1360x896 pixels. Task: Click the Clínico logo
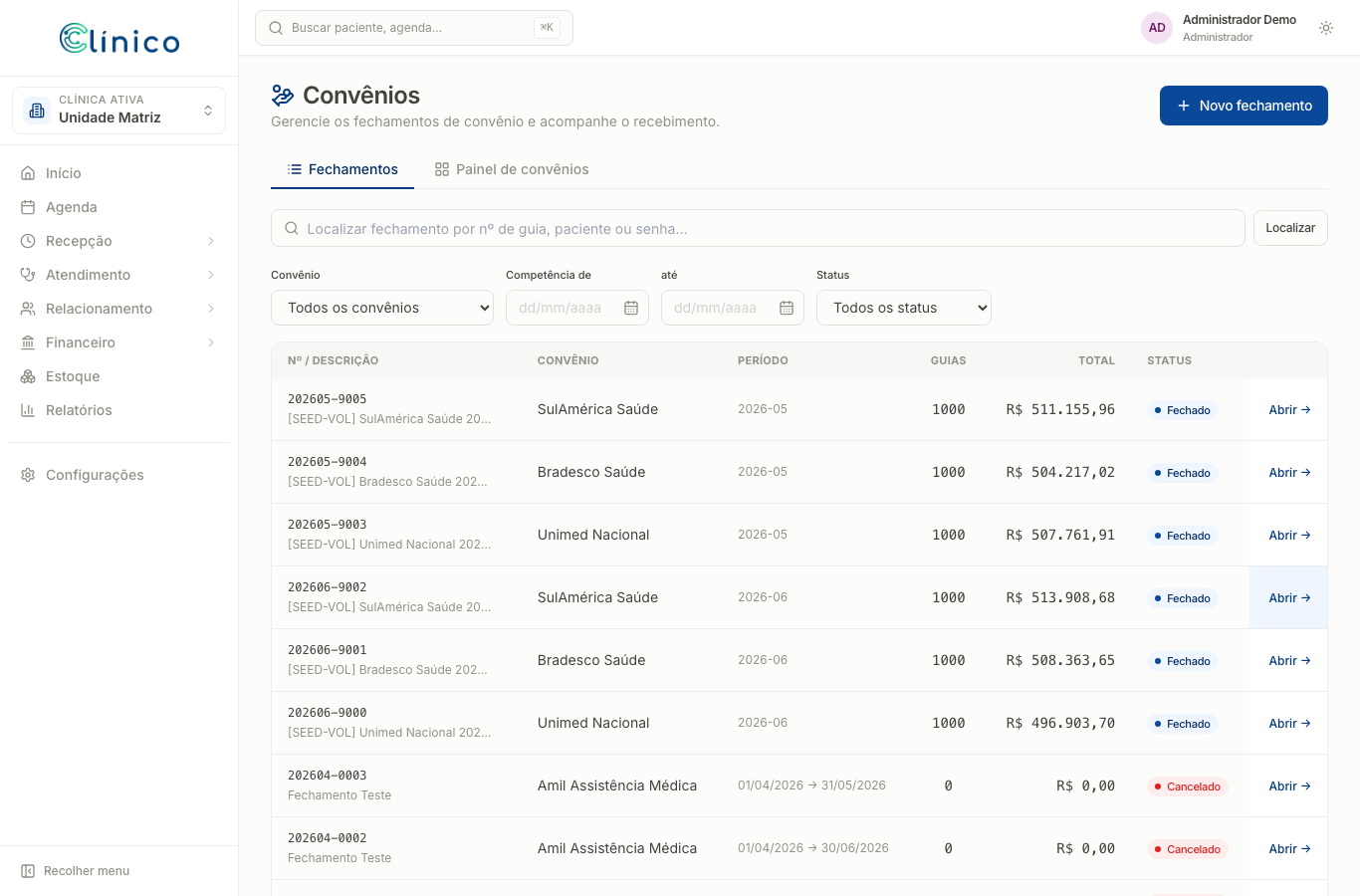point(119,39)
